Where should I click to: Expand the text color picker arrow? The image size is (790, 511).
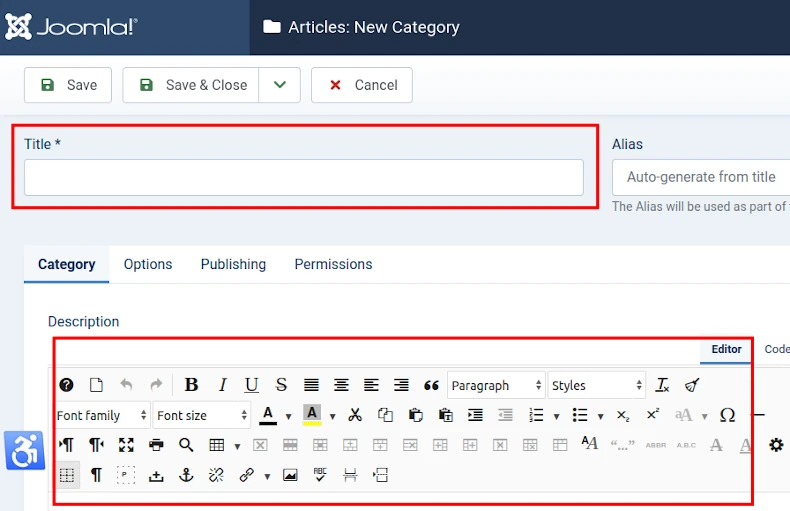click(x=288, y=416)
